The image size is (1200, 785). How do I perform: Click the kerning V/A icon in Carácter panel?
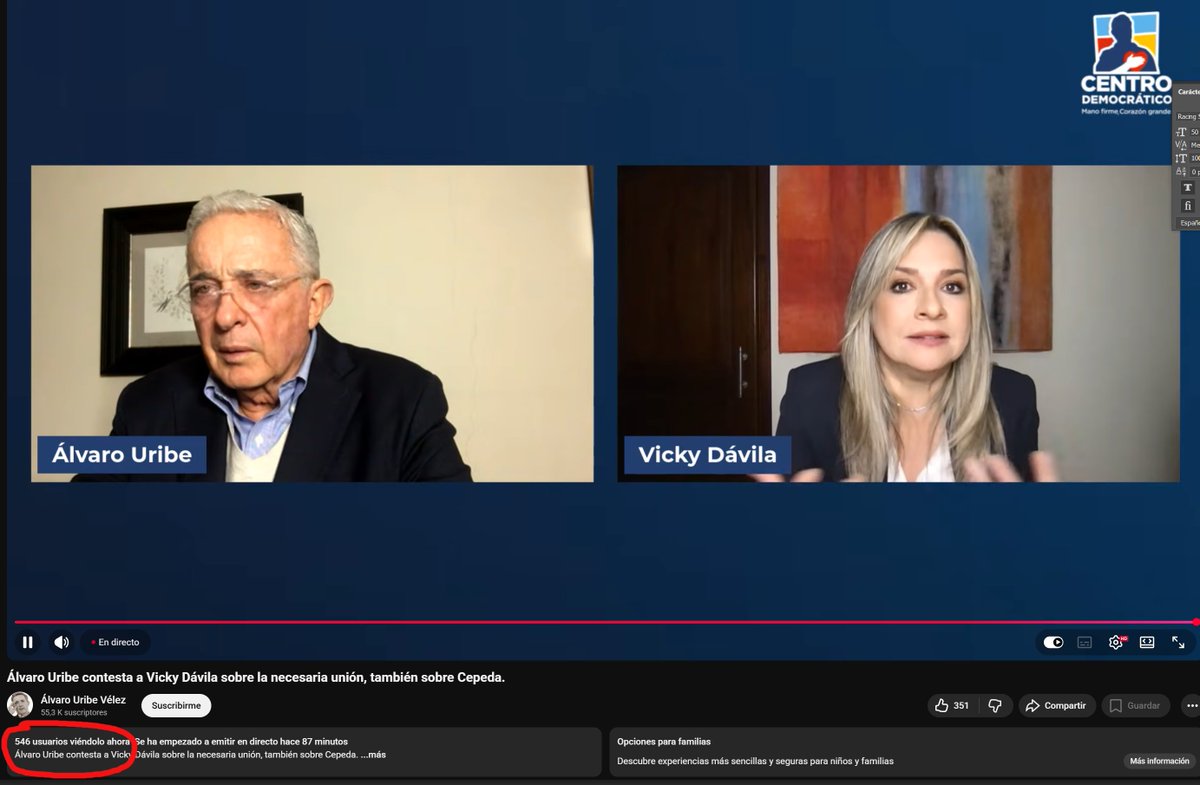[x=1181, y=145]
